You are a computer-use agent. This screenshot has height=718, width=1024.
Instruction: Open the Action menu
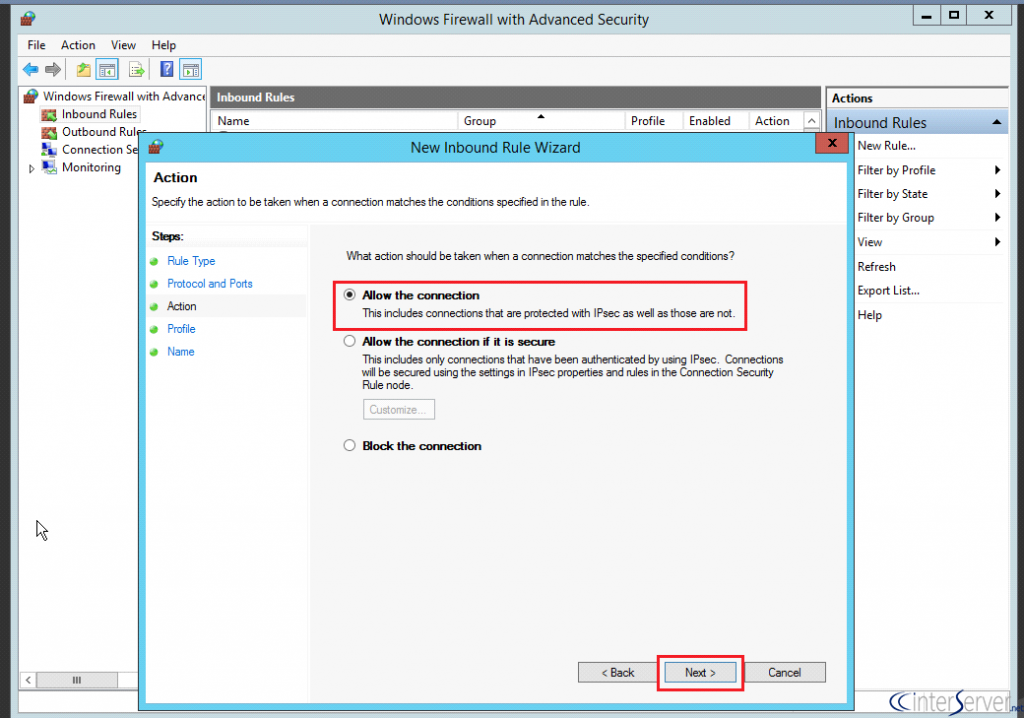[x=78, y=45]
